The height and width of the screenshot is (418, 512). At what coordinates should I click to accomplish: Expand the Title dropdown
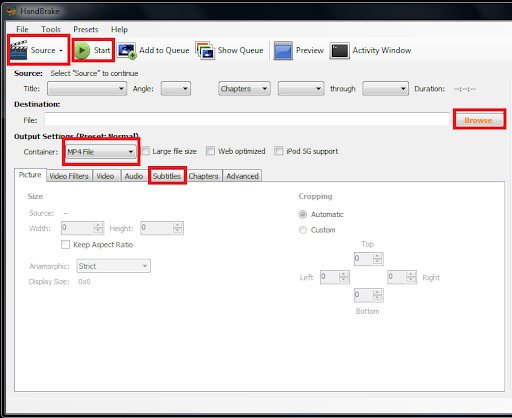(x=87, y=89)
